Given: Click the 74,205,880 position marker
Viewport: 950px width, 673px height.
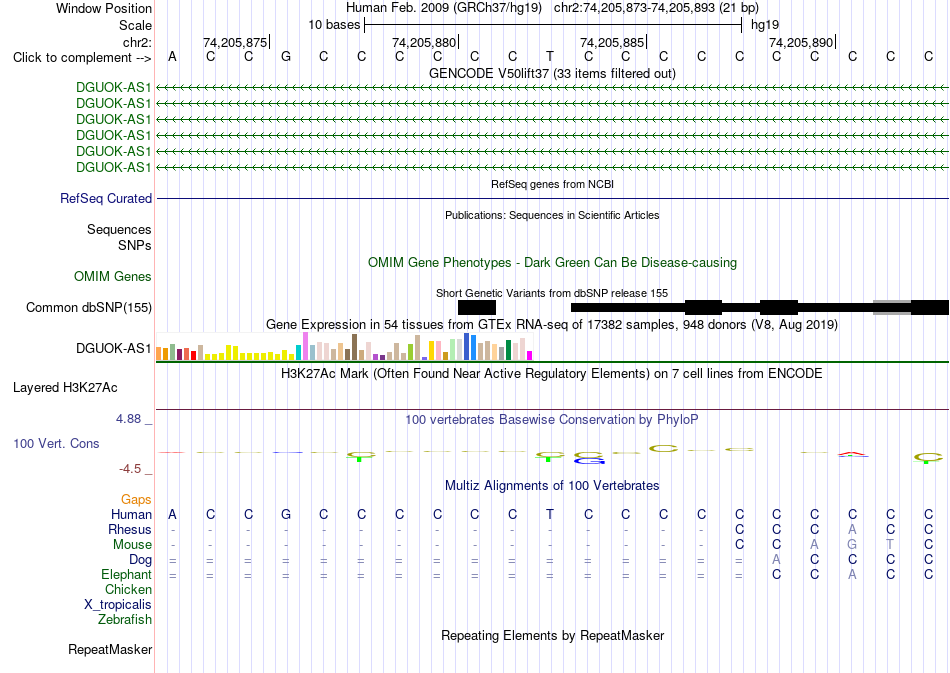Looking at the screenshot, I should (424, 42).
